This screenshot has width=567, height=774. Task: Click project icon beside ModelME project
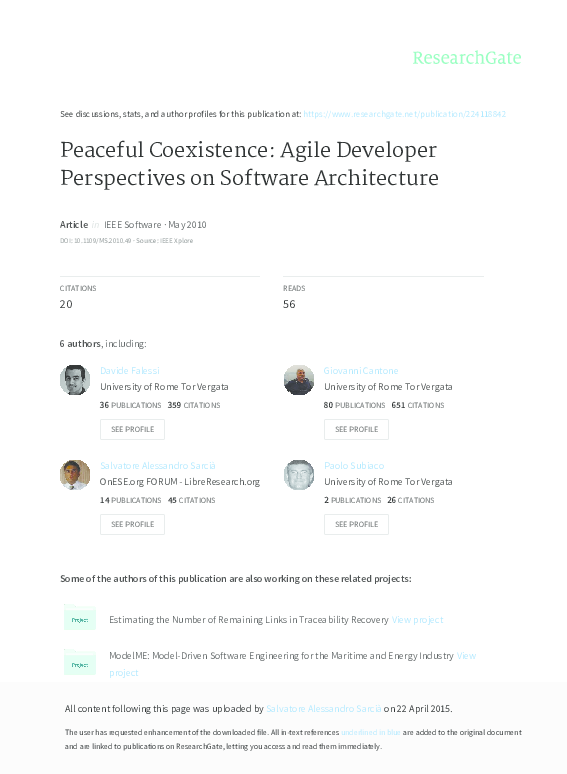point(80,663)
